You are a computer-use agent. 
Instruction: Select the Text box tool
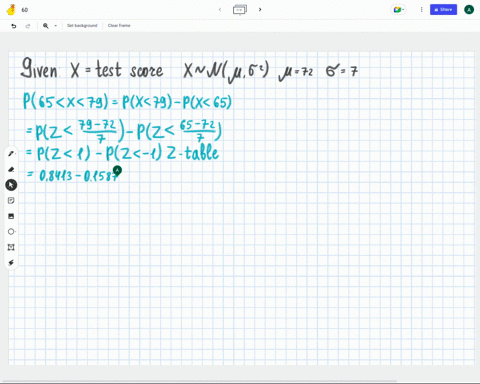11,247
